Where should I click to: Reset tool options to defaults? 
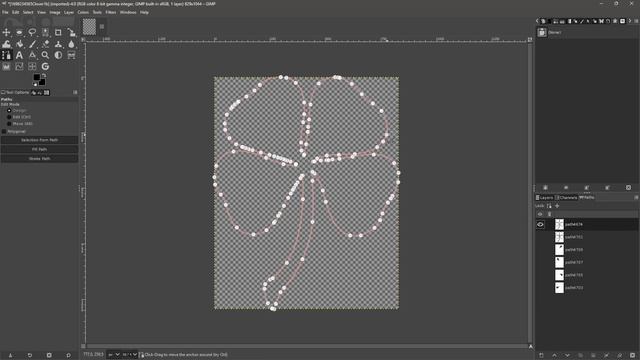click(x=69, y=356)
